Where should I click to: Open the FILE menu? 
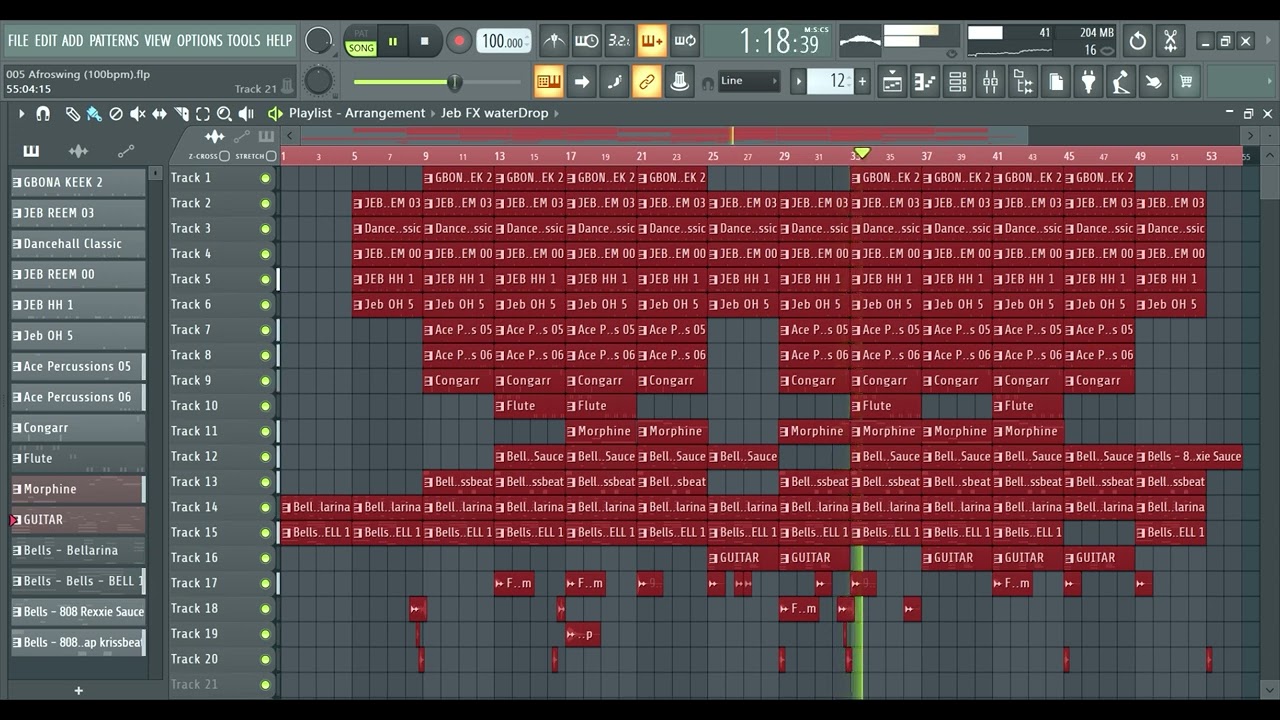(18, 41)
